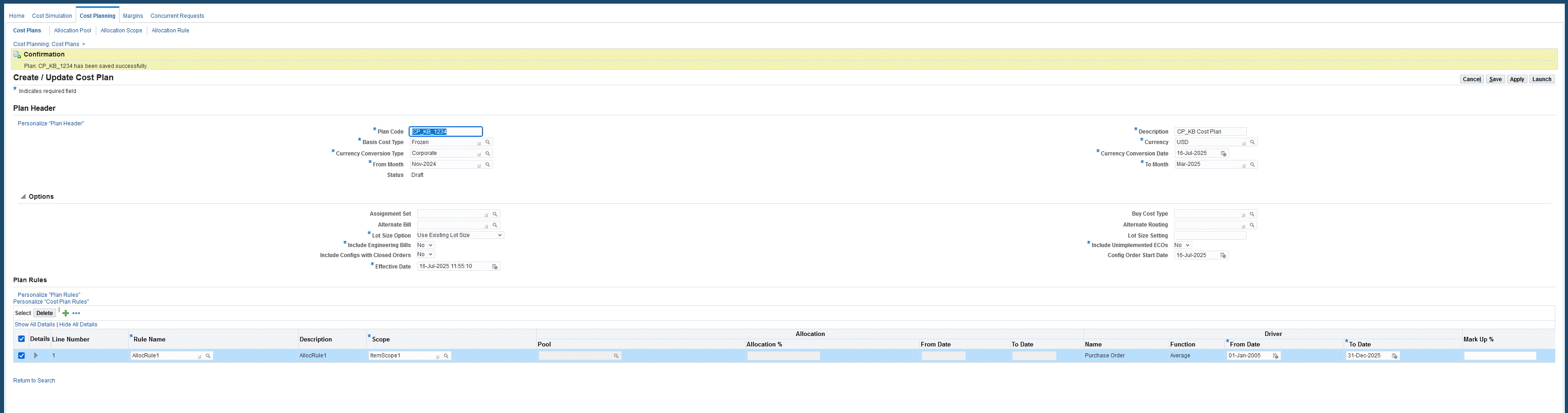Switch to the Allocation Pool subtab

tap(73, 31)
